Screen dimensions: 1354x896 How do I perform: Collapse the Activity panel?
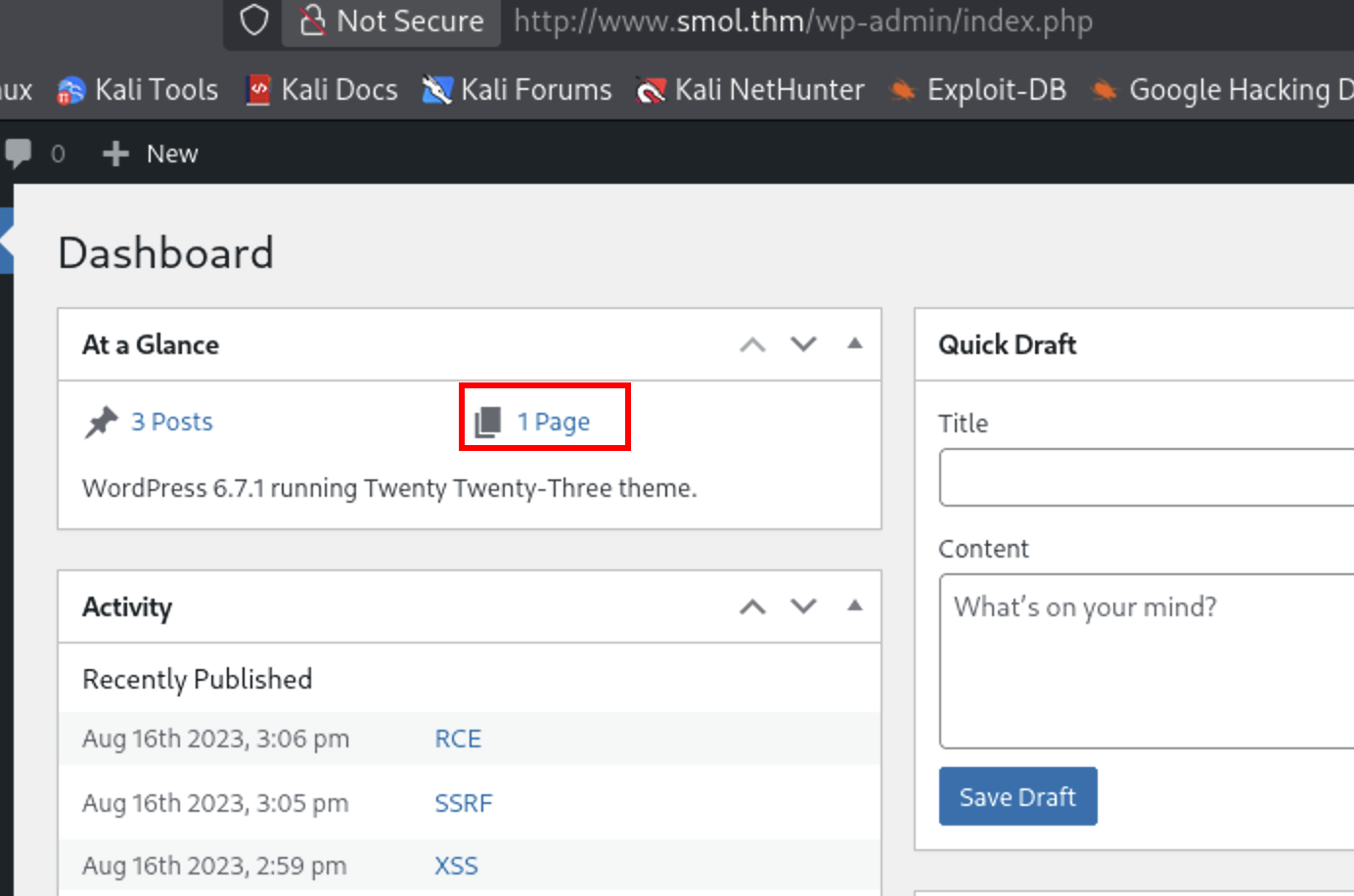(x=855, y=605)
